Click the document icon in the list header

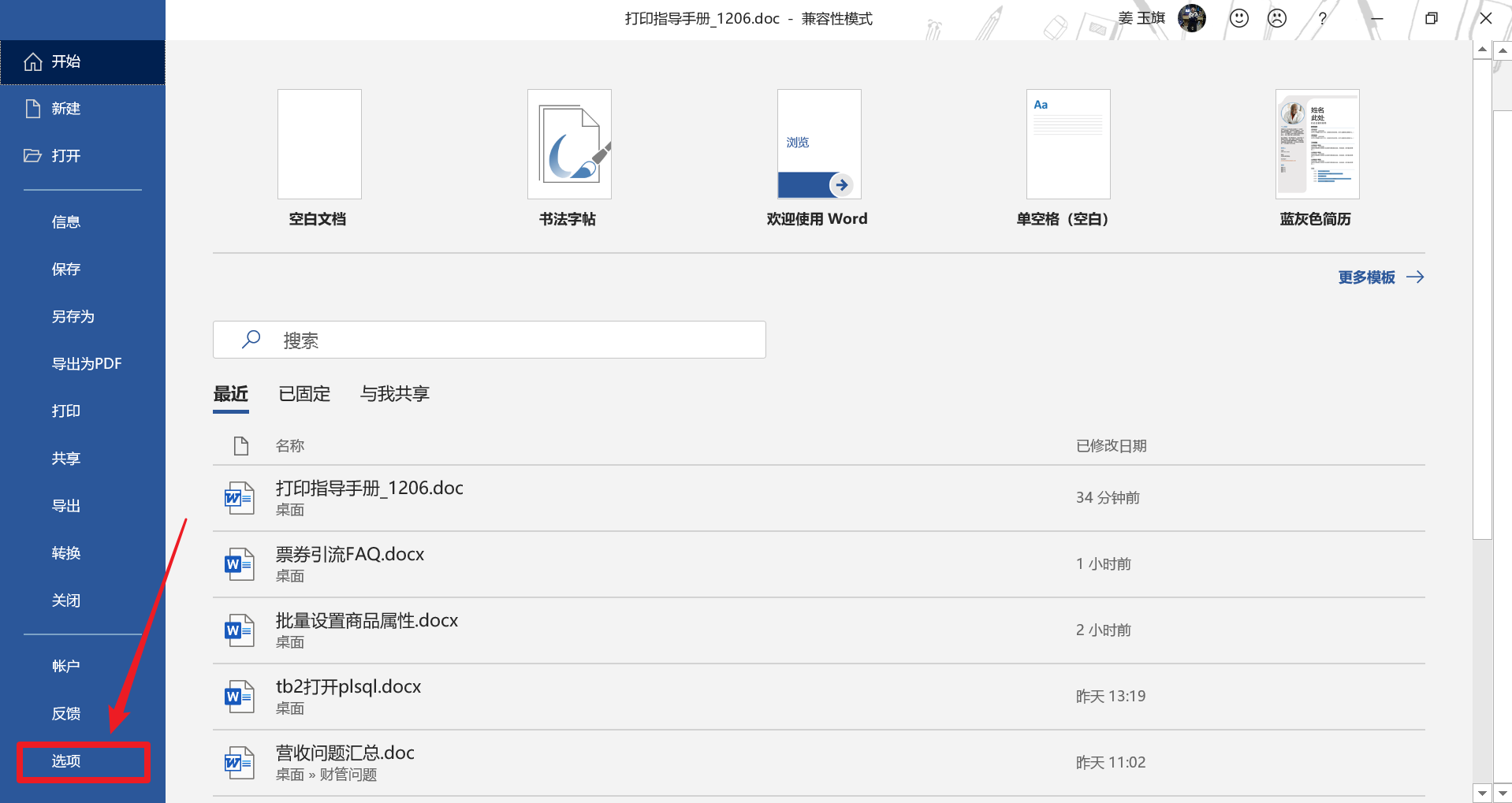click(x=241, y=446)
